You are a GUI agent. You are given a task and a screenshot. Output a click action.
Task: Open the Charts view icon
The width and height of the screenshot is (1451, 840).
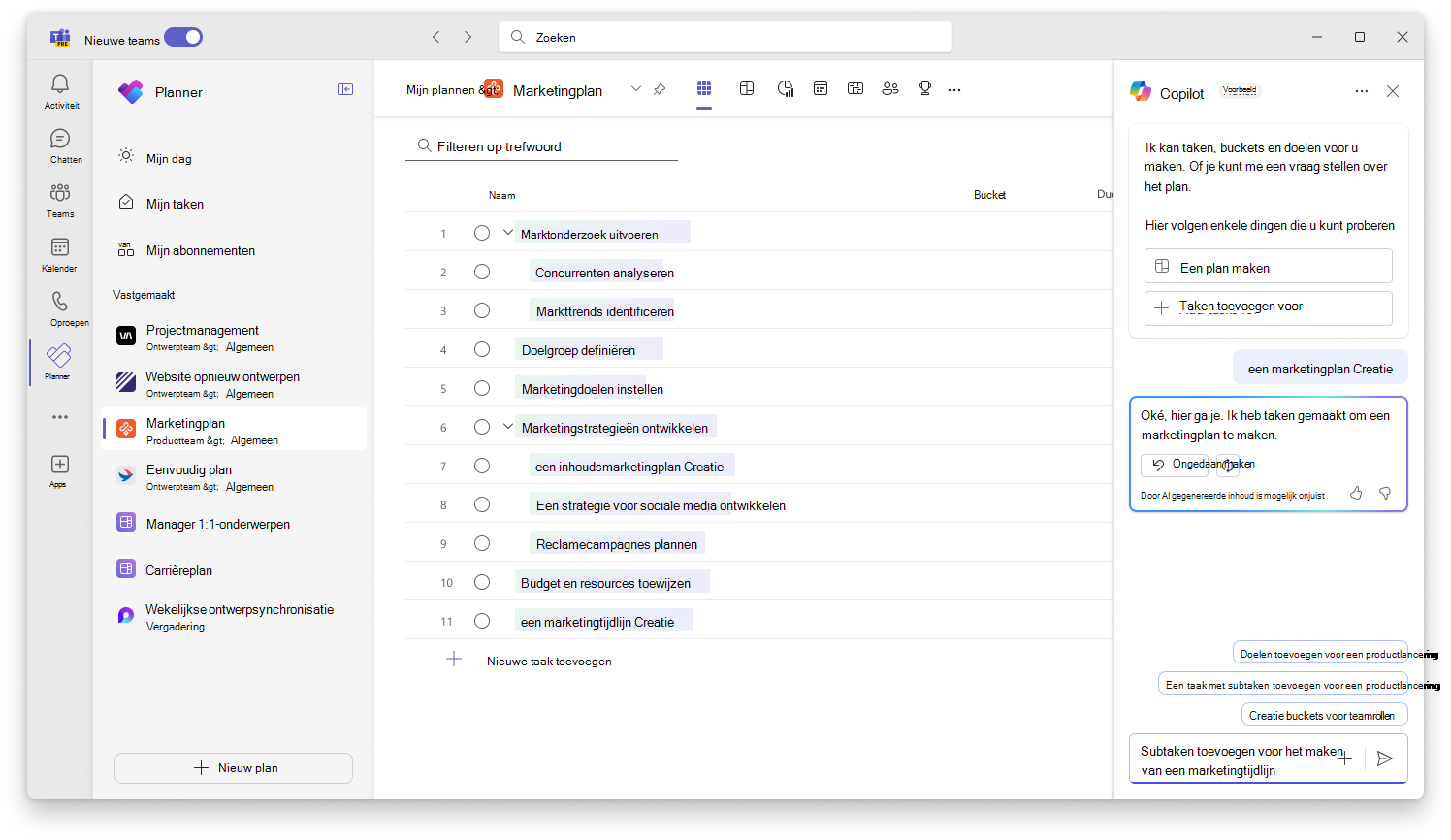click(x=786, y=88)
